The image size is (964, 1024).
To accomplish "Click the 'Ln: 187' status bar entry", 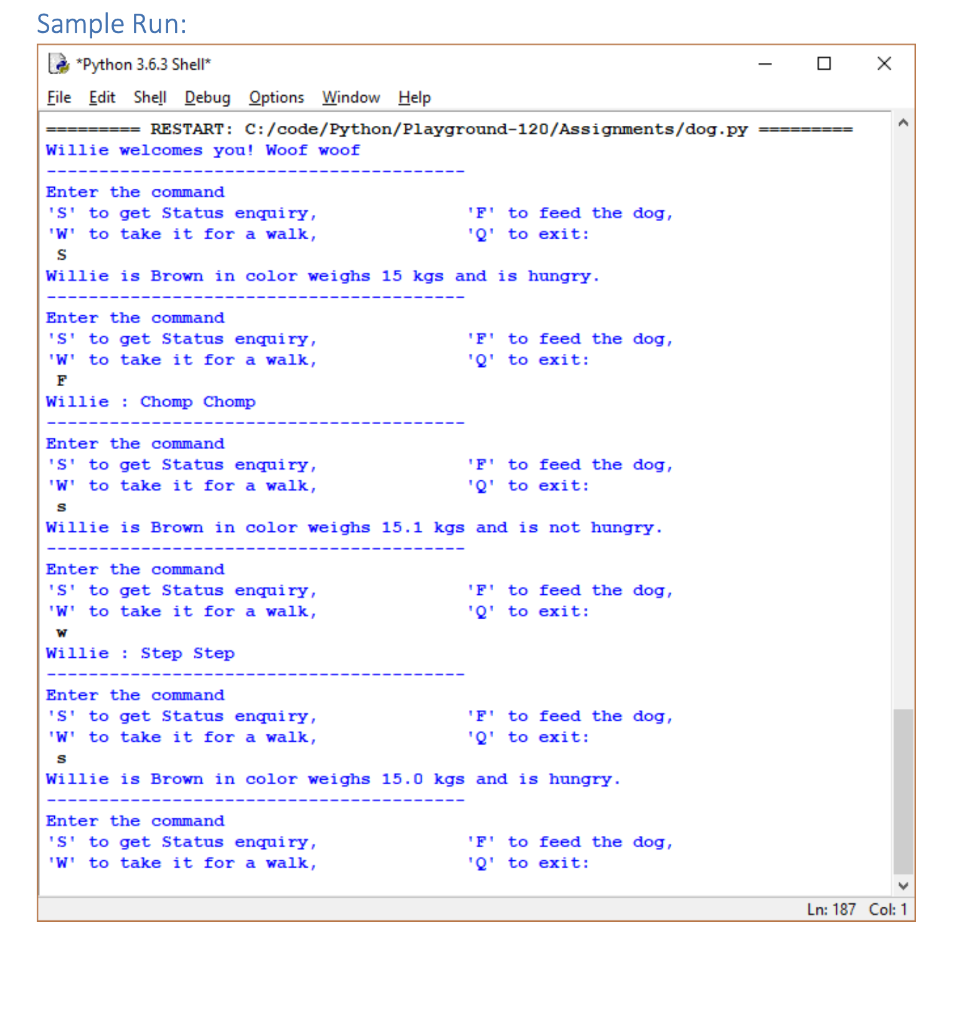I will (x=831, y=909).
